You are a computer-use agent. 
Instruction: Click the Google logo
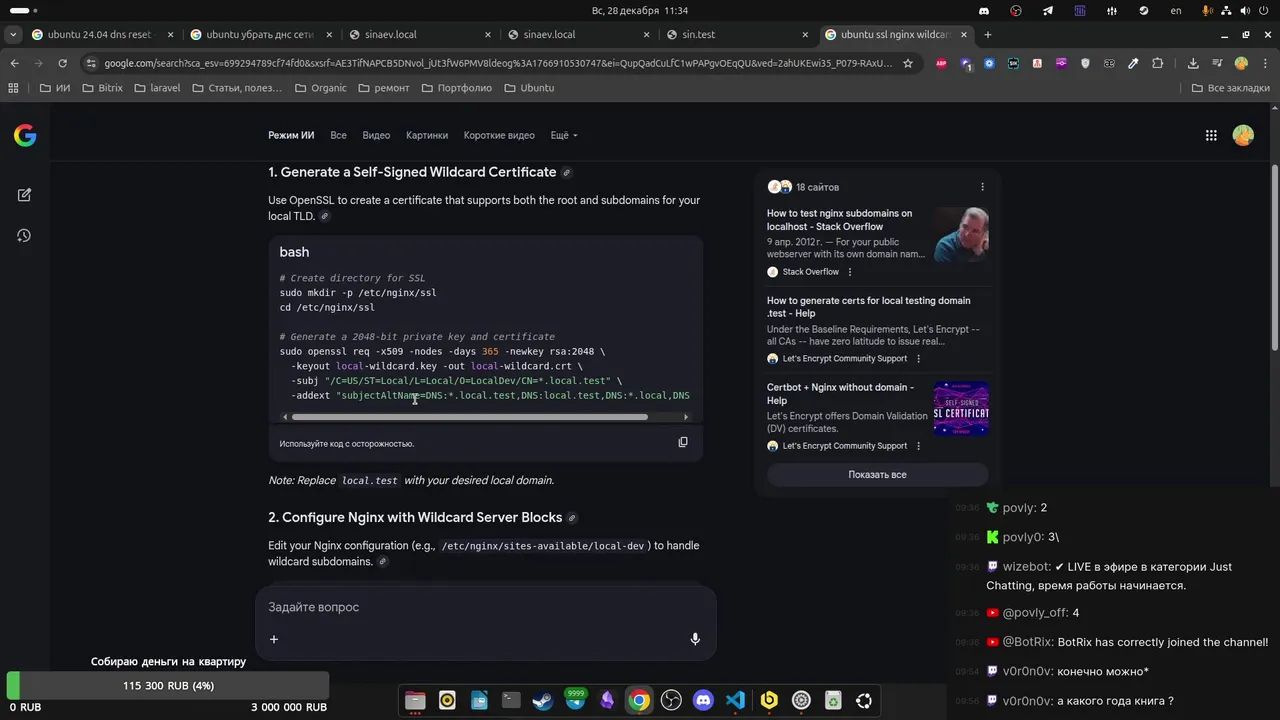tap(25, 136)
